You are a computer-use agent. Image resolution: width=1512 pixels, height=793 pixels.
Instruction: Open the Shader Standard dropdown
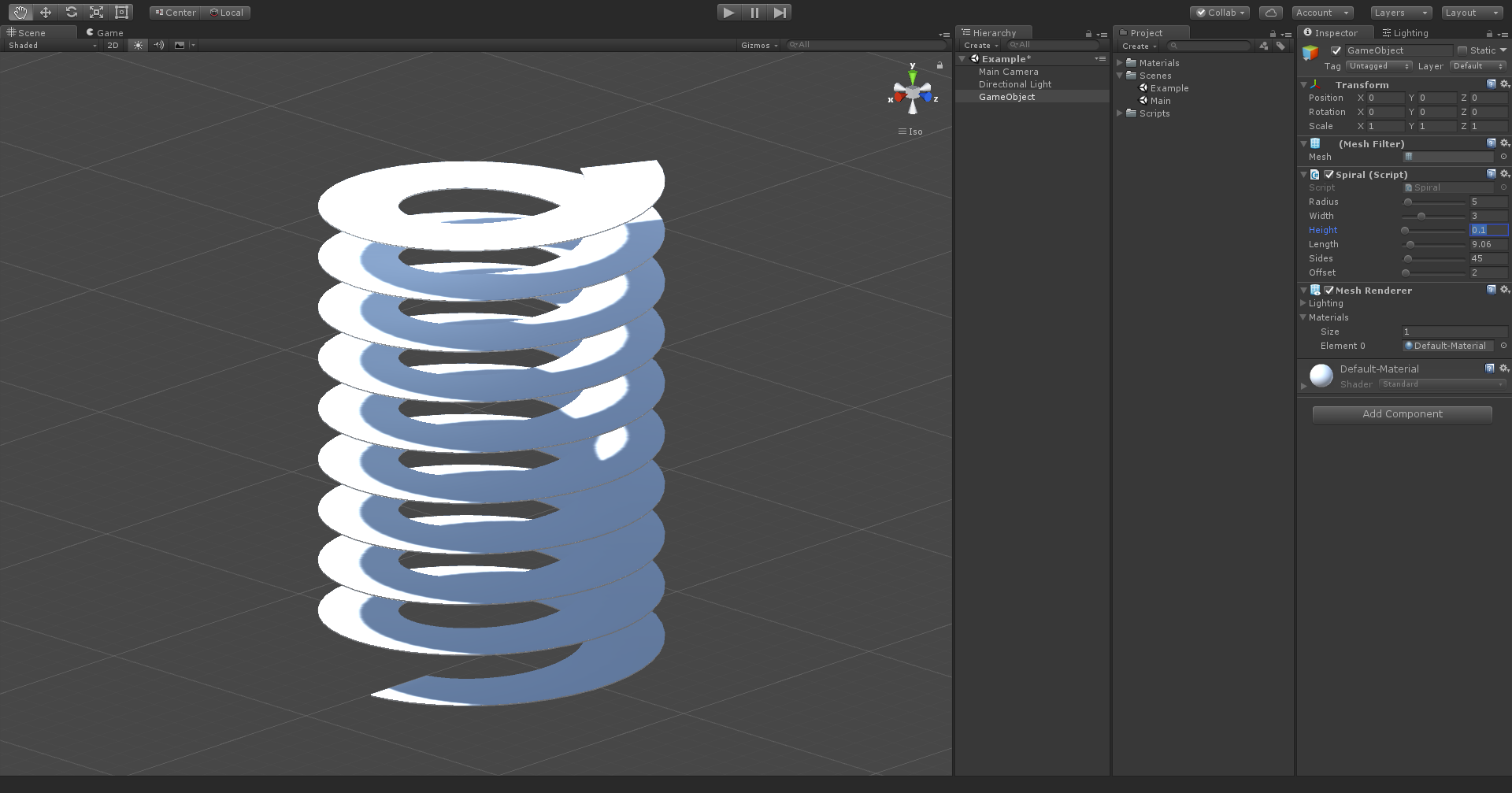point(1442,384)
